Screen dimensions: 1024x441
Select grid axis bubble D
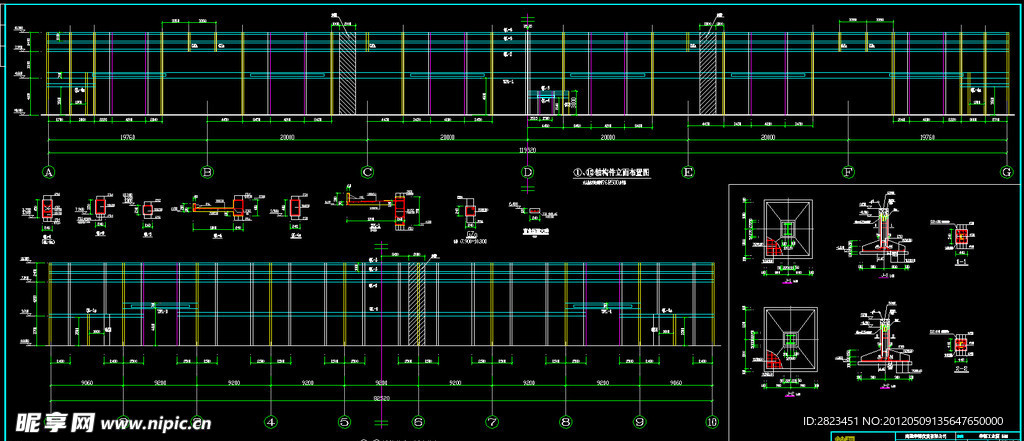click(x=527, y=172)
